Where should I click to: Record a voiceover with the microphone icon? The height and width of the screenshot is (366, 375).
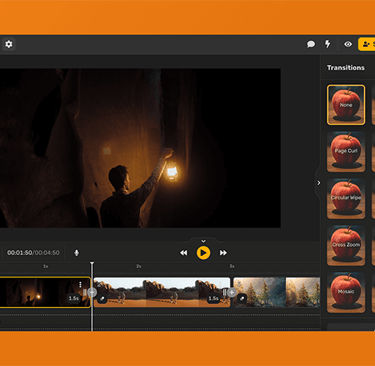[76, 253]
